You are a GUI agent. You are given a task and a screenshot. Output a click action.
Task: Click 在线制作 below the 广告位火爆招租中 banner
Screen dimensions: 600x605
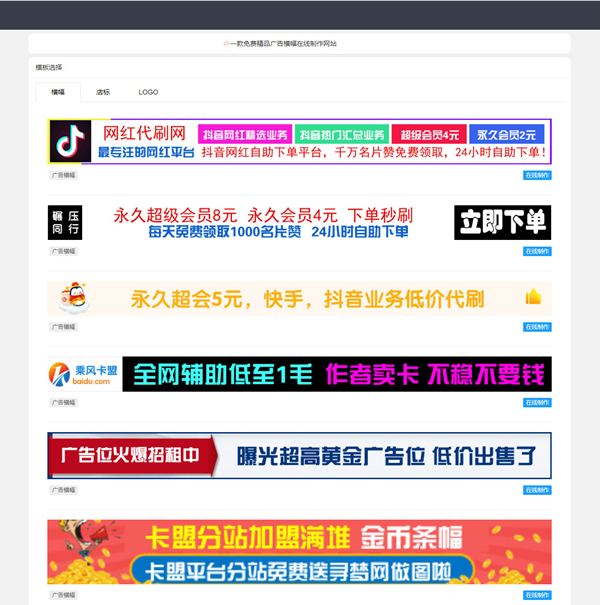(x=537, y=490)
